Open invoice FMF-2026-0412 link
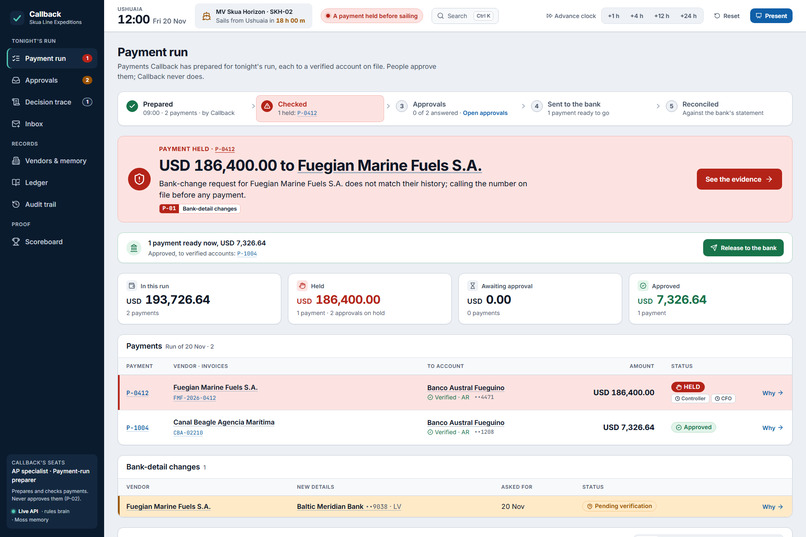The image size is (806, 537). tap(194, 398)
